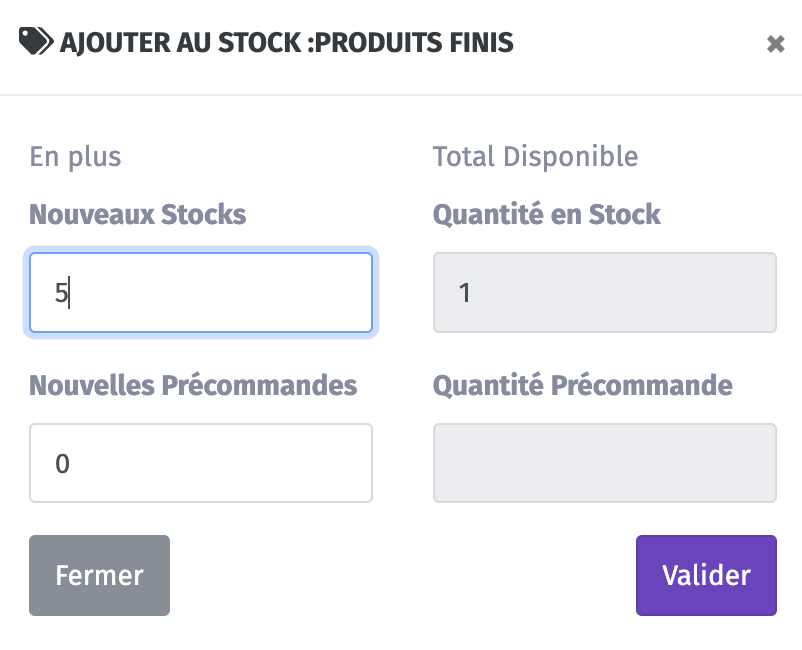Click the read-only Quantité en Stock field
Viewport: 802px width, 650px height.
tap(605, 293)
